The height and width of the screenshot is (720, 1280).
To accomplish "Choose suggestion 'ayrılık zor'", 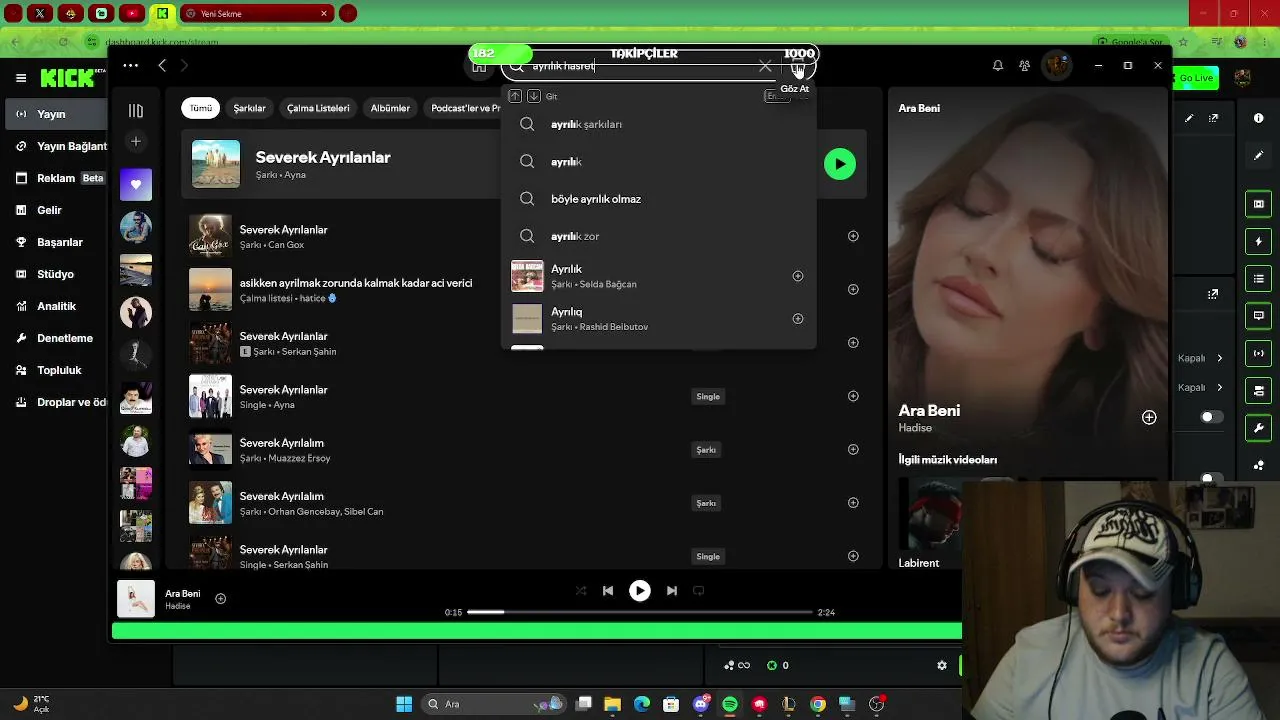I will click(x=659, y=236).
